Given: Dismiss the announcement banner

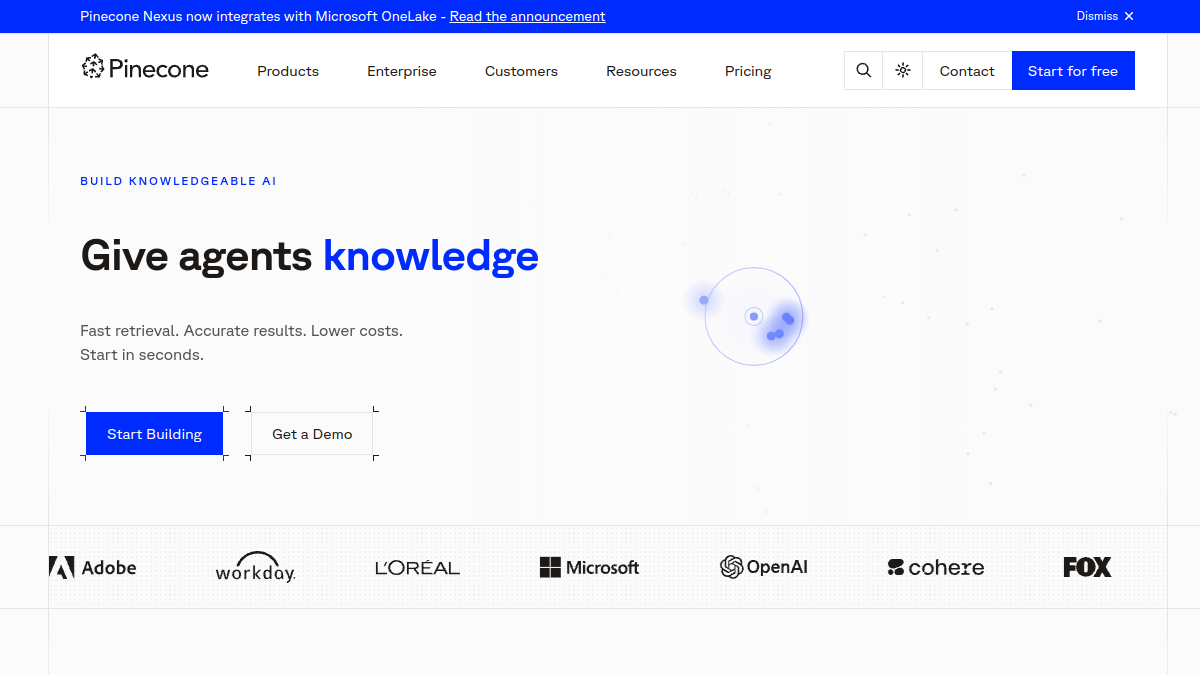Looking at the screenshot, I should click(x=1105, y=16).
